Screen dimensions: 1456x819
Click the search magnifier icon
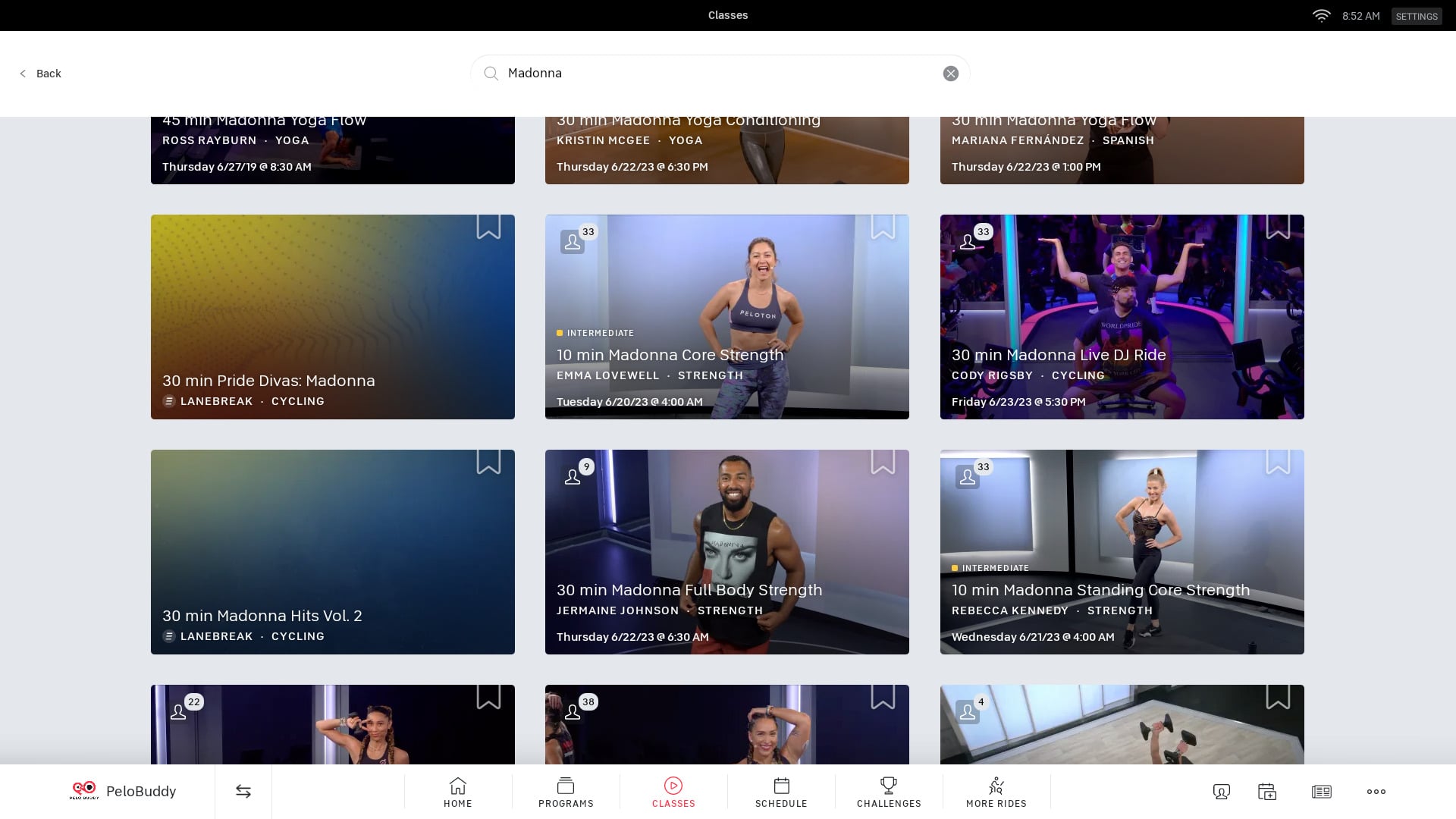coord(491,74)
